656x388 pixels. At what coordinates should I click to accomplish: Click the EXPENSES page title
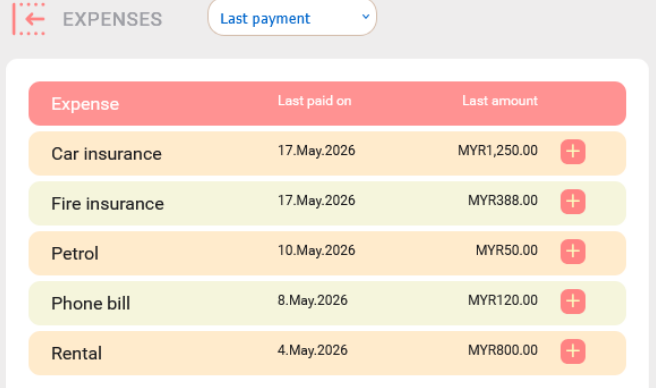tap(112, 19)
